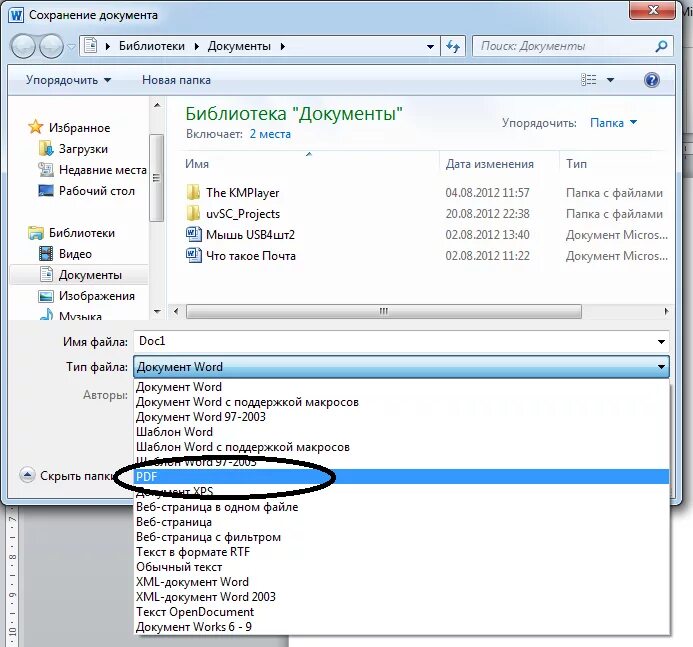Click the Рабочий стол icon
This screenshot has width=693, height=647.
click(46, 191)
